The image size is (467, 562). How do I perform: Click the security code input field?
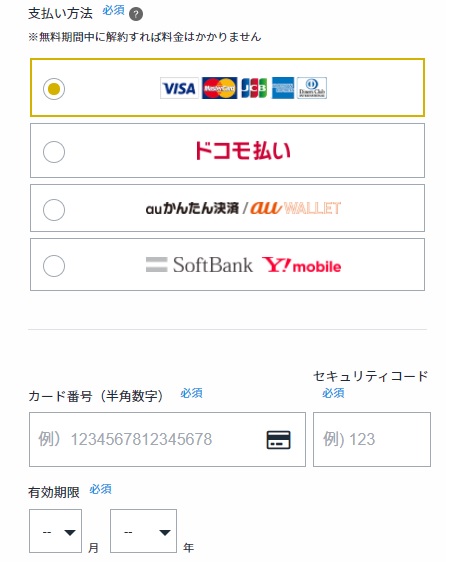372,439
